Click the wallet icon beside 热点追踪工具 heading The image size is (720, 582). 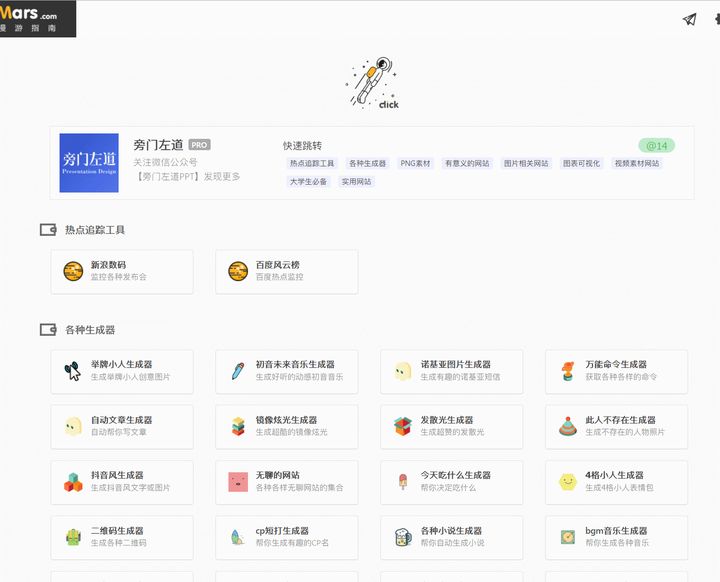48,229
